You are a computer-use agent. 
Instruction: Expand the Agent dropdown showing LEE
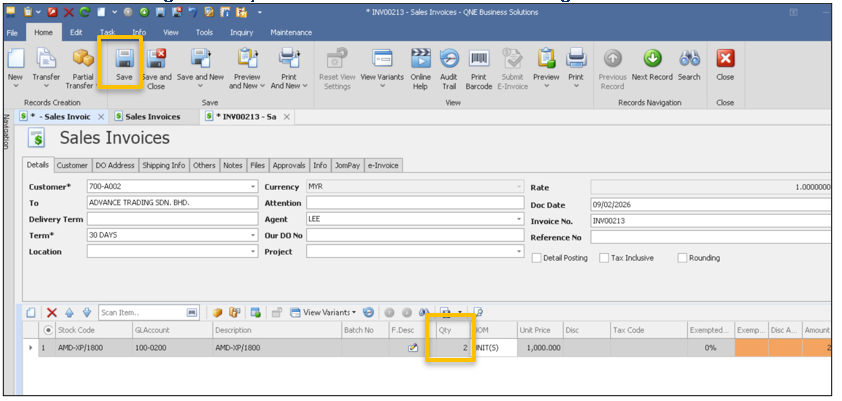click(x=519, y=219)
